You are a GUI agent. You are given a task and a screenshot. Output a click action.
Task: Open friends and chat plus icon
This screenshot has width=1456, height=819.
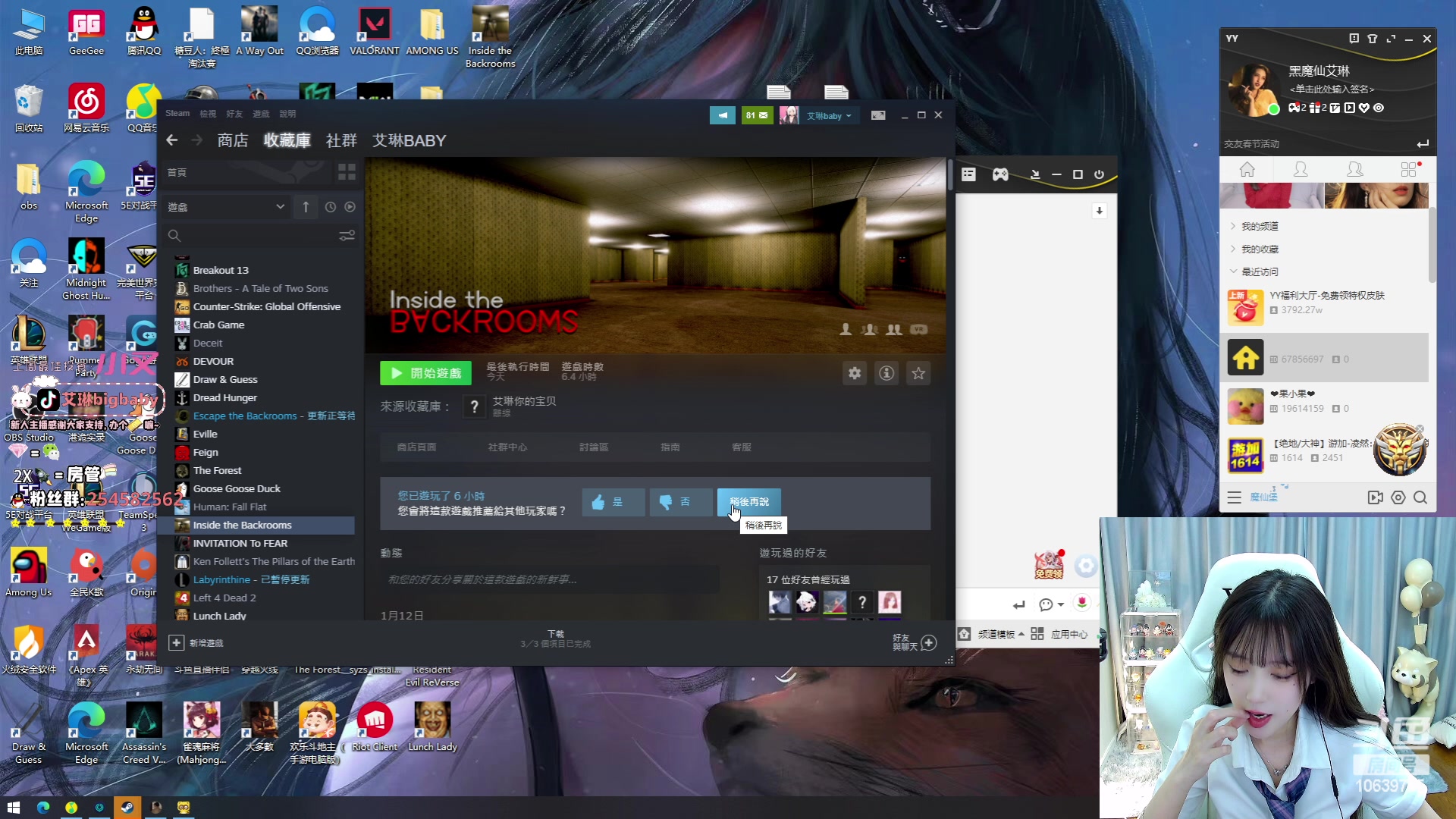click(x=928, y=642)
